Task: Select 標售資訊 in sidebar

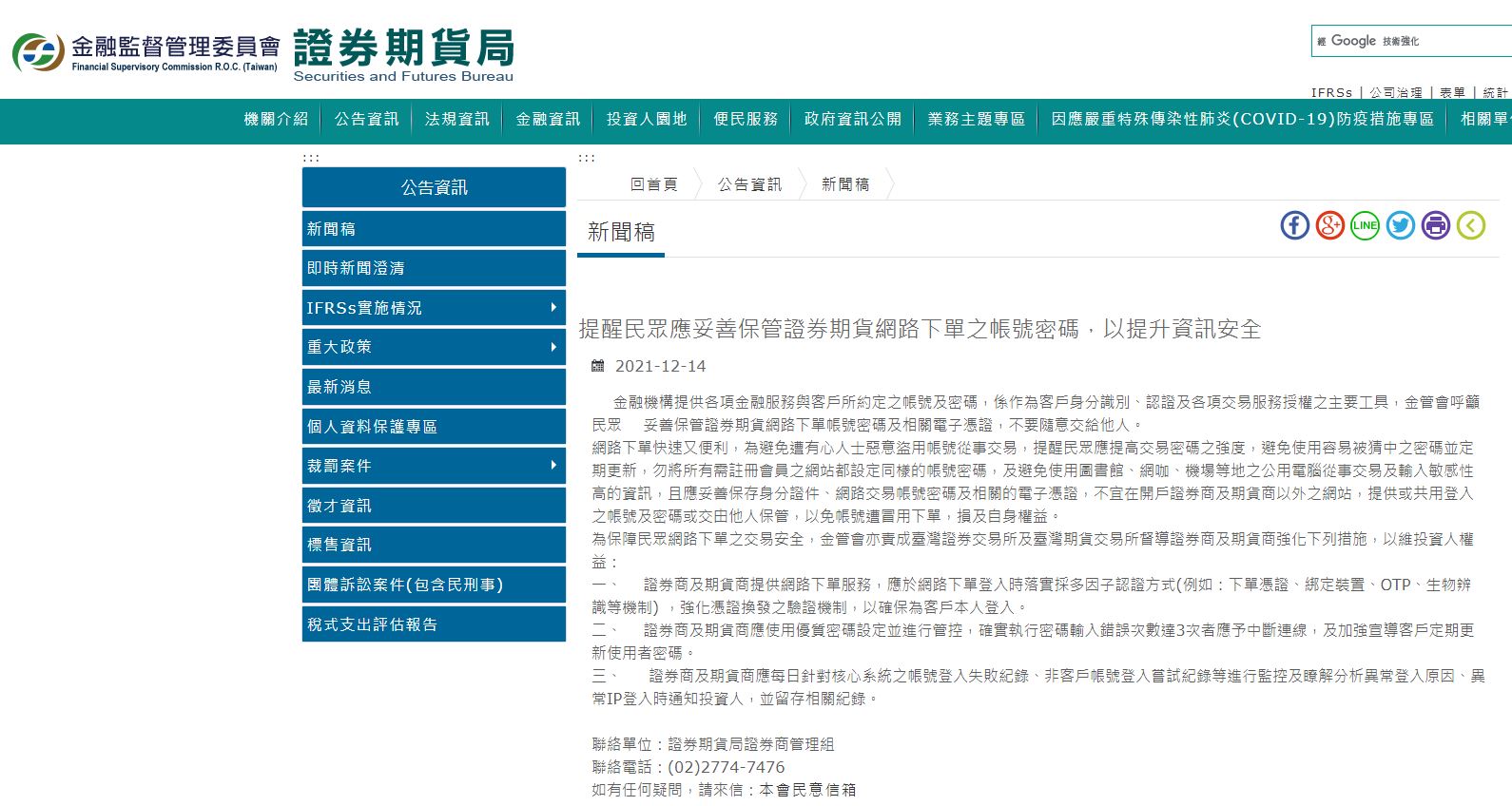Action: click(x=434, y=545)
